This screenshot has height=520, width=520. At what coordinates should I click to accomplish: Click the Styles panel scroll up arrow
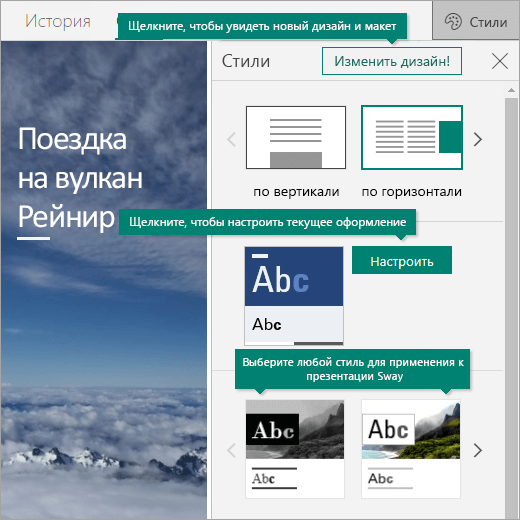point(511,90)
